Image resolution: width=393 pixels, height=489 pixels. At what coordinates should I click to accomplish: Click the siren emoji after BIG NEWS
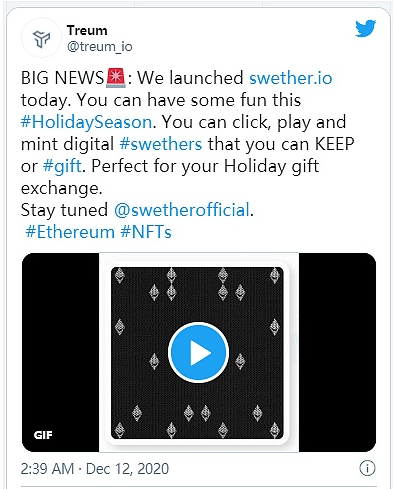(116, 78)
